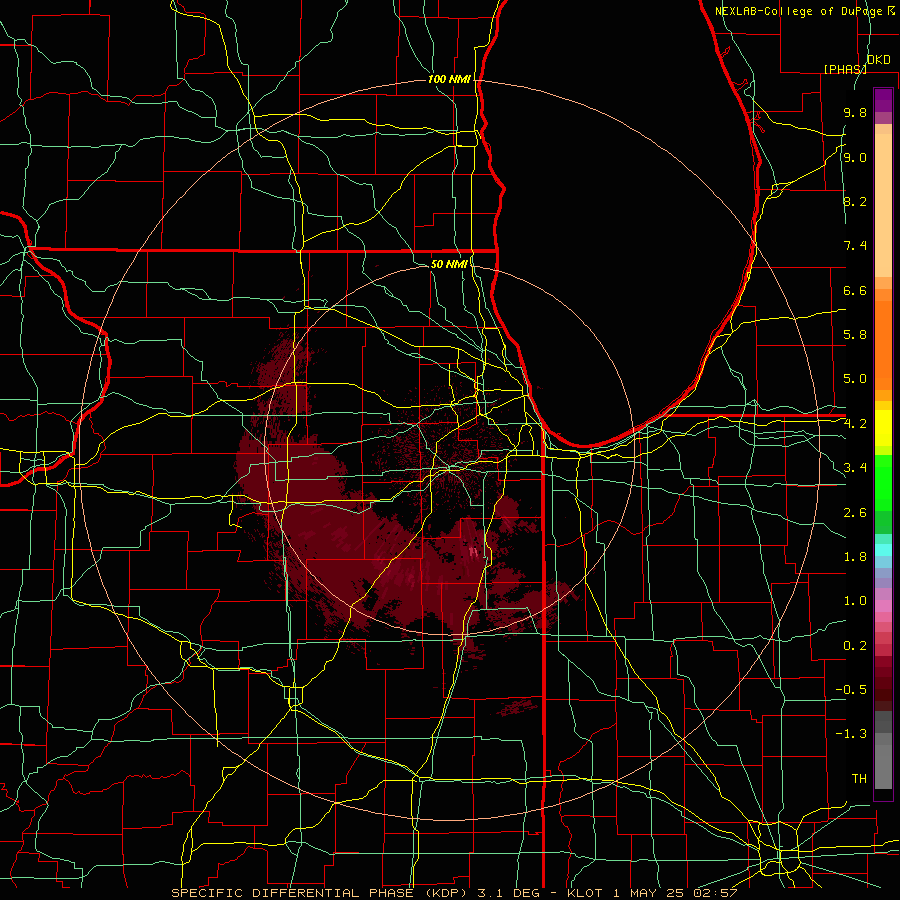Click the 2.6 legend value
Screen dimensions: 900x900
pos(855,513)
